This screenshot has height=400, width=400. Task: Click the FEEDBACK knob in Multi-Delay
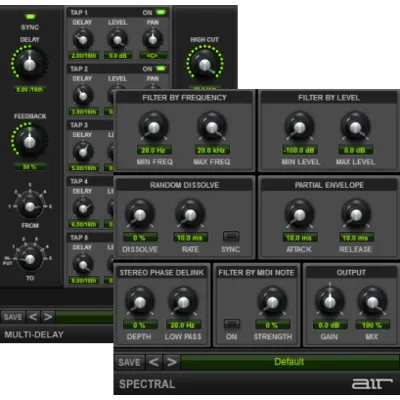[30, 140]
